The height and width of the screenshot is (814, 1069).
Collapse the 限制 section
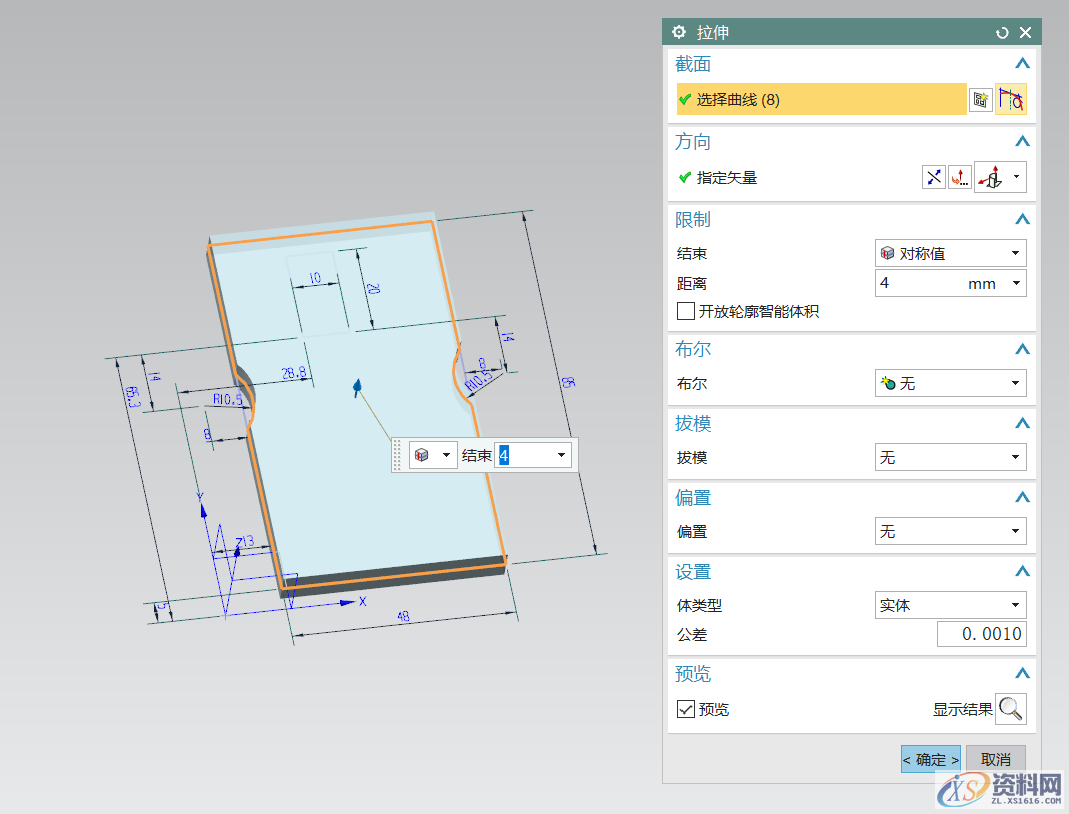[x=1022, y=219]
